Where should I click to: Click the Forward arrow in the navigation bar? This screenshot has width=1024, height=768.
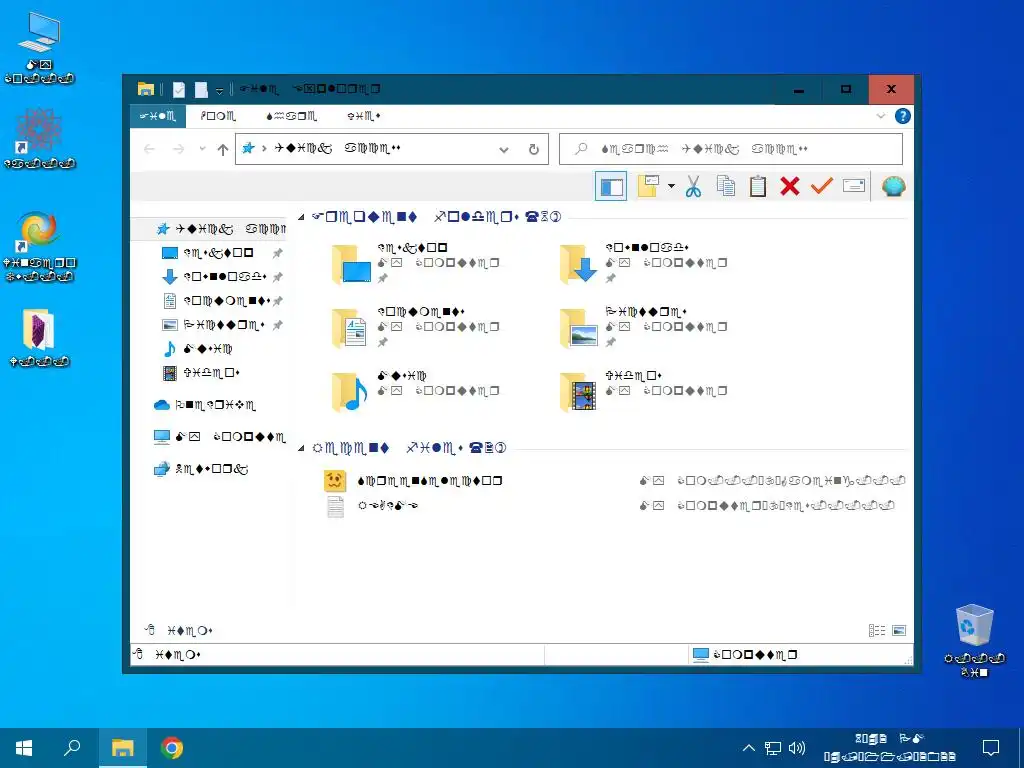click(x=178, y=150)
